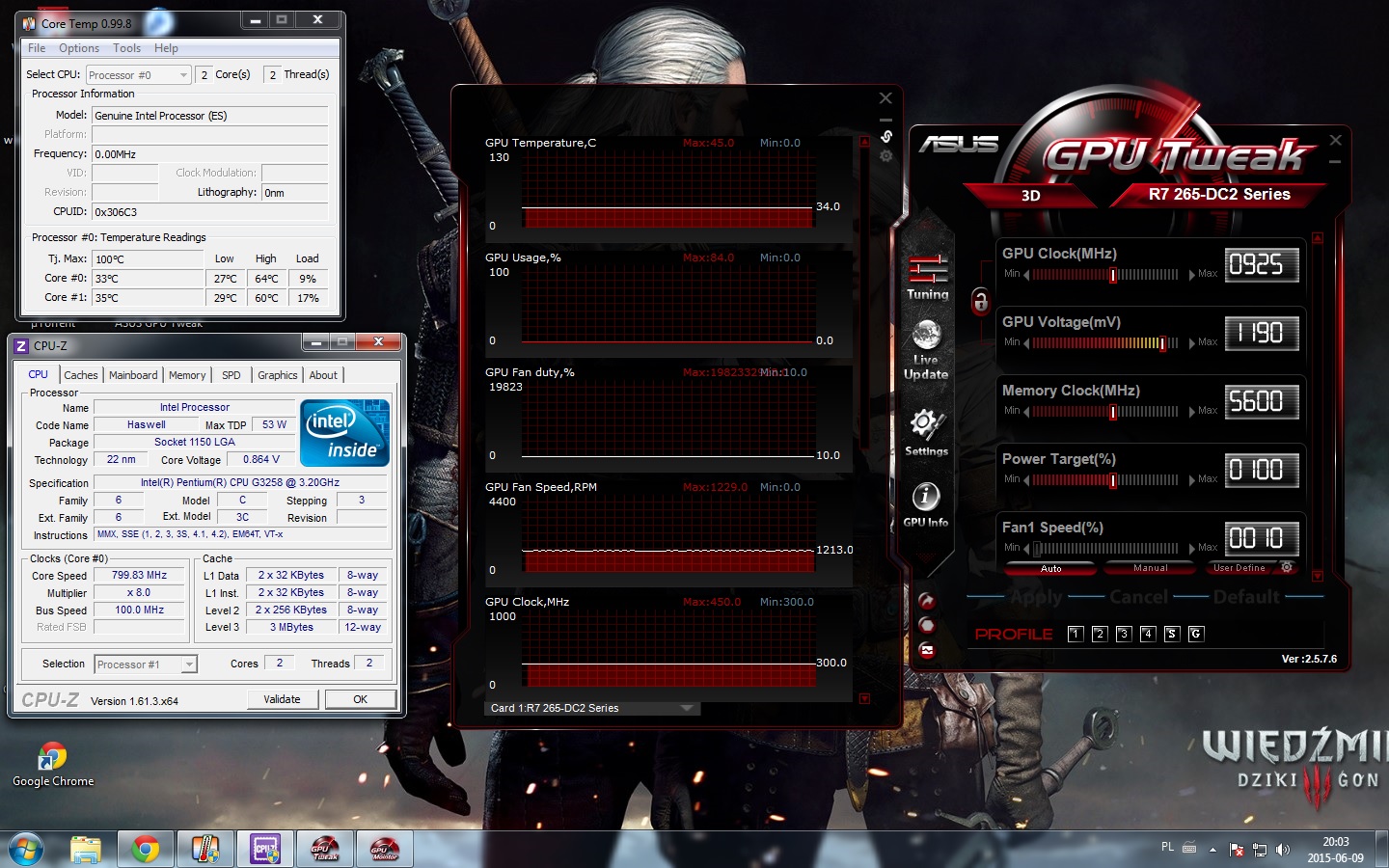Switch Fan1 speed mode to Manual

pos(1150,568)
